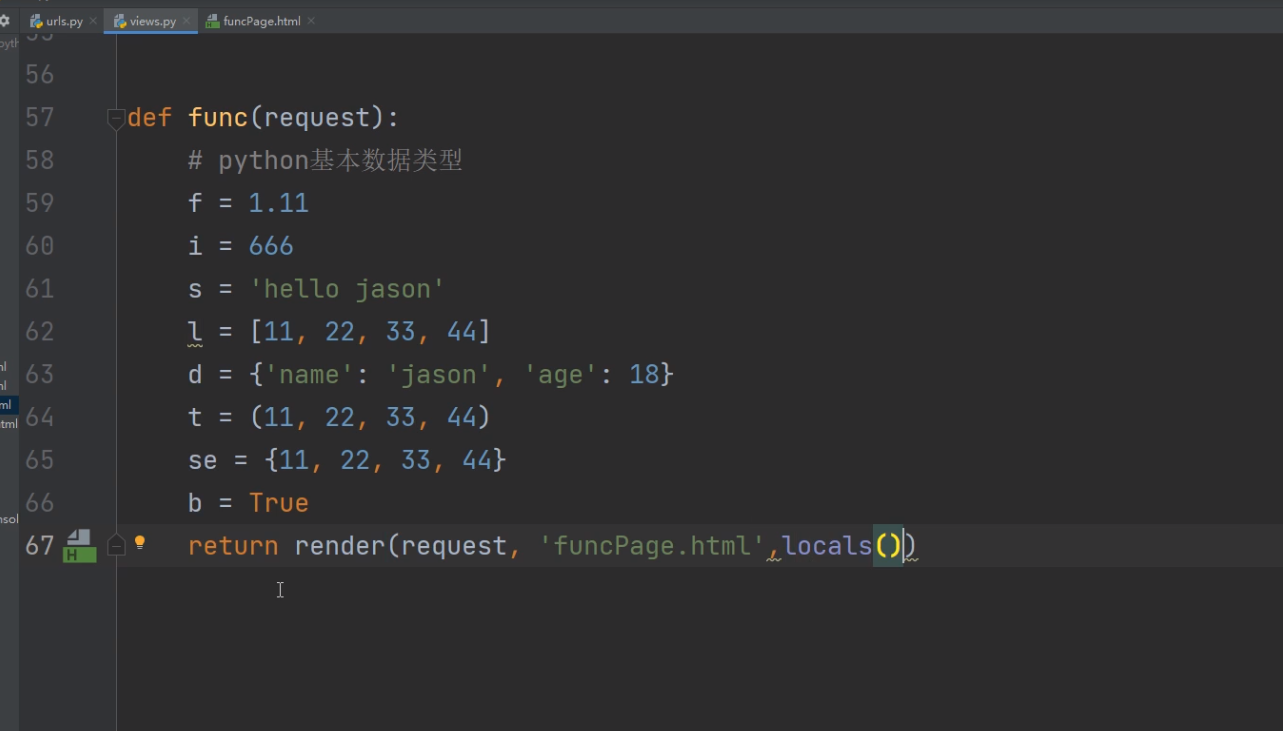
Task: Click the integer value 666
Action: pyautogui.click(x=271, y=246)
